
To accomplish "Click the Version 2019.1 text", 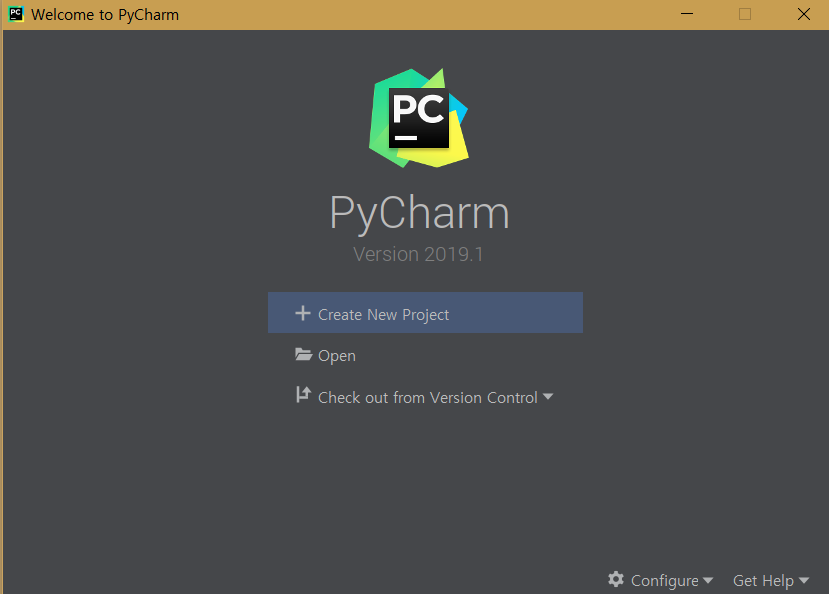I will [x=418, y=254].
